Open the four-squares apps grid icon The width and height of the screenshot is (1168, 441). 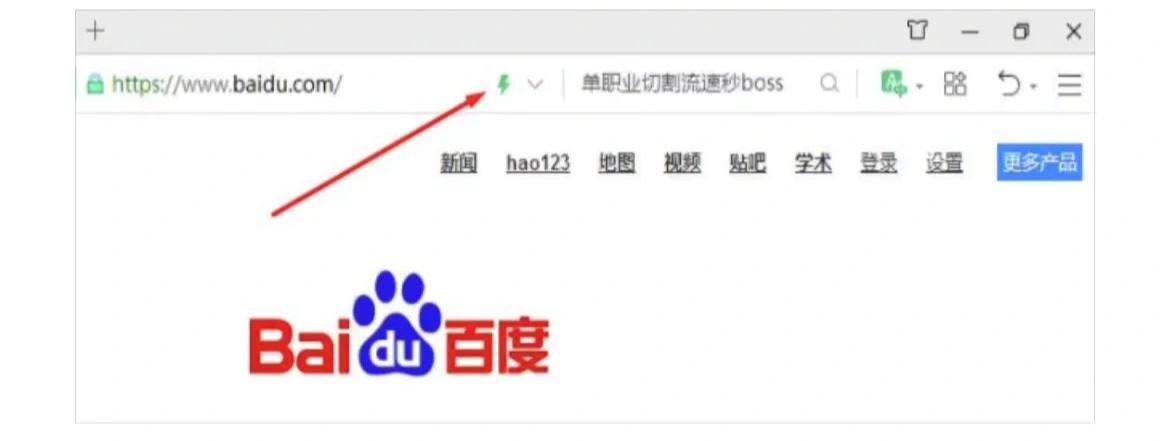click(x=955, y=83)
